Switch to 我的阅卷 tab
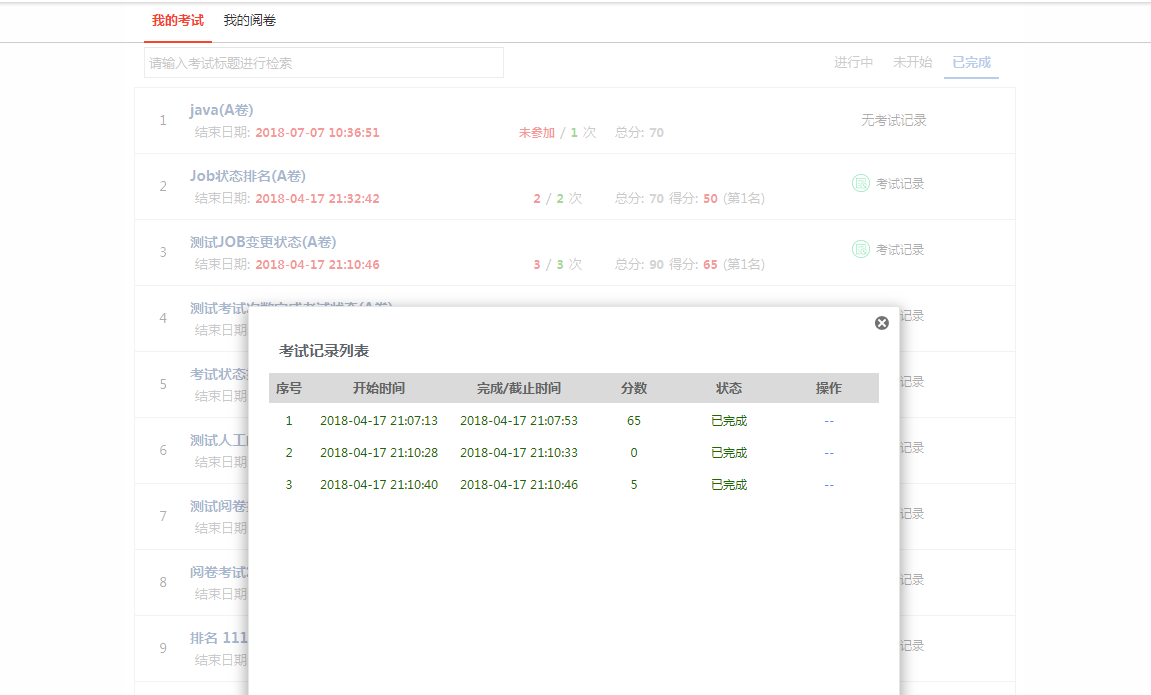Viewport: 1151px width, 695px height. click(250, 21)
